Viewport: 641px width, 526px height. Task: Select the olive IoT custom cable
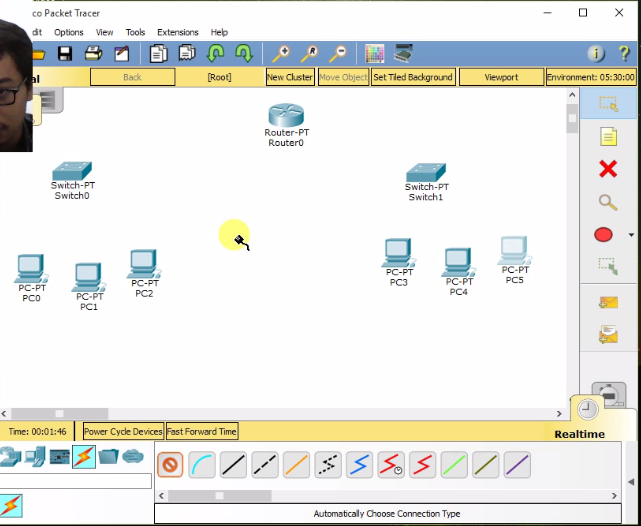486,465
